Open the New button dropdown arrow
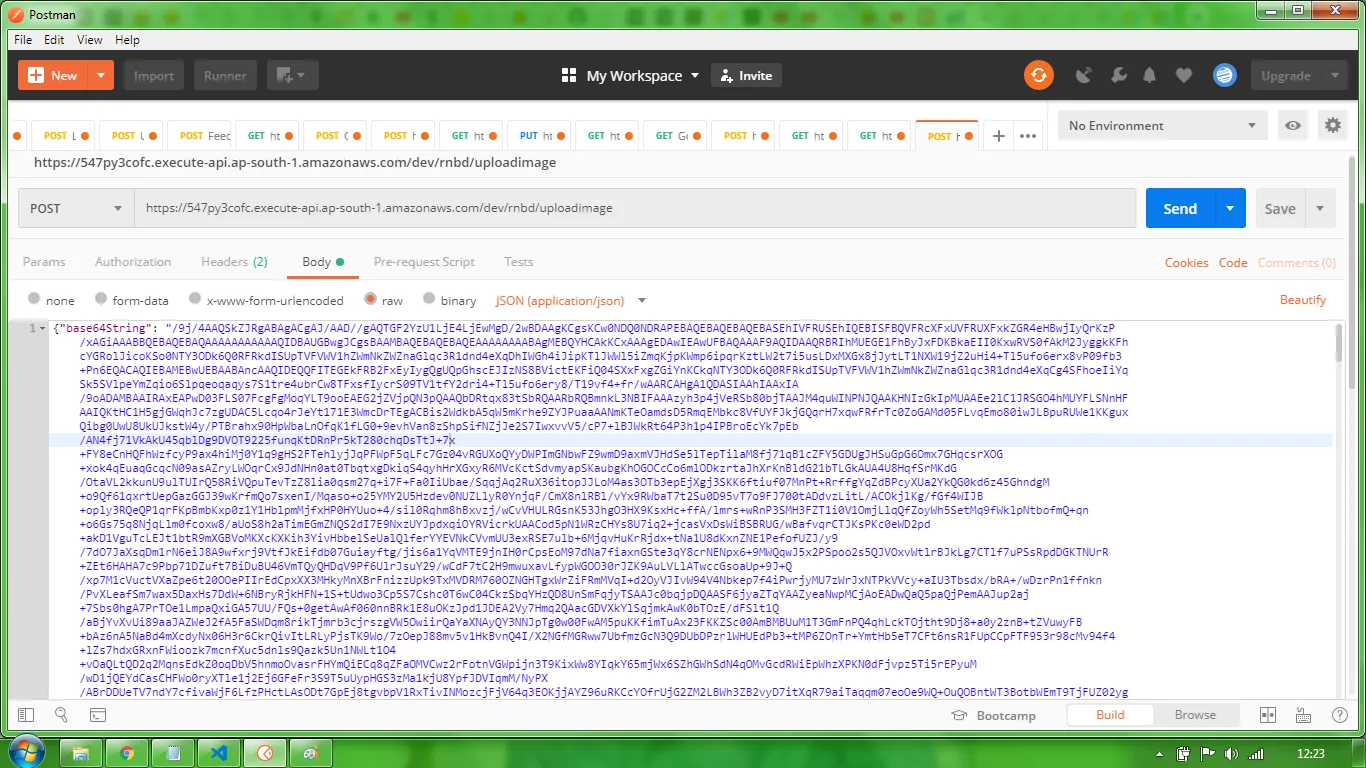1366x768 pixels. click(x=100, y=75)
